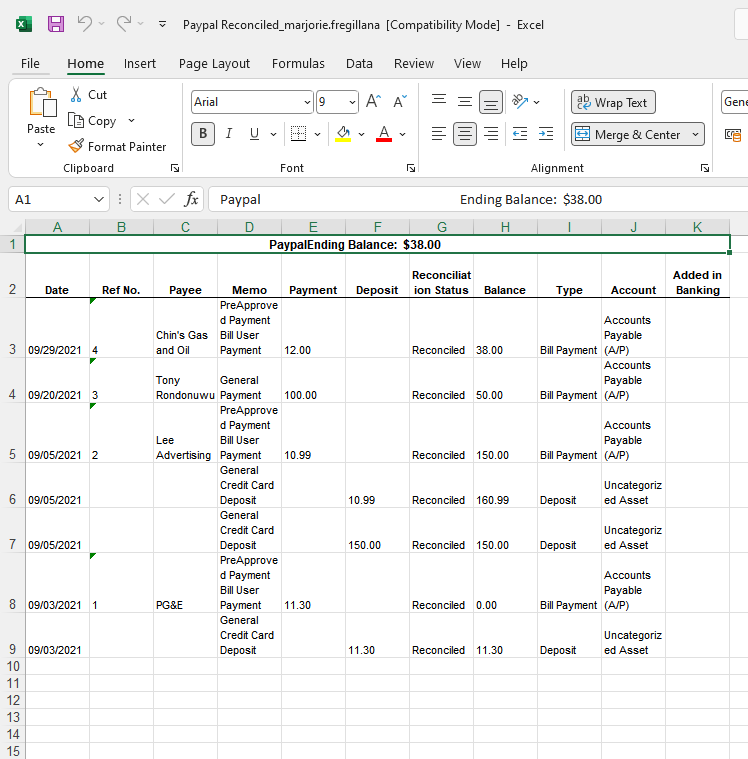Open Customize Quick Access Toolbar menu
This screenshot has width=748, height=759.
(x=163, y=24)
